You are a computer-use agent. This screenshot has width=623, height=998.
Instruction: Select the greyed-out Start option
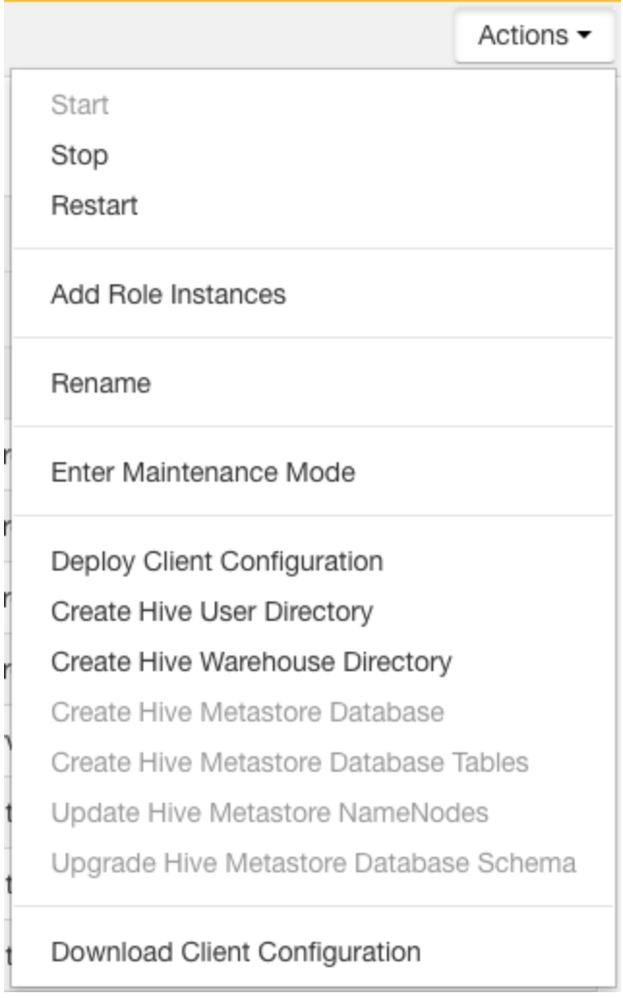pos(80,105)
